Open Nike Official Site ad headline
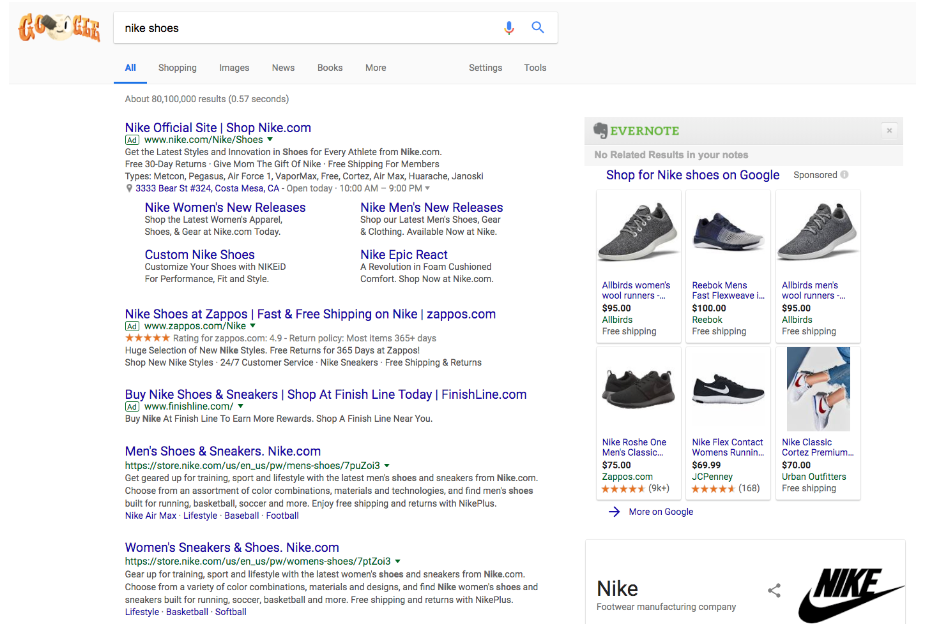The height and width of the screenshot is (627, 933). point(218,127)
